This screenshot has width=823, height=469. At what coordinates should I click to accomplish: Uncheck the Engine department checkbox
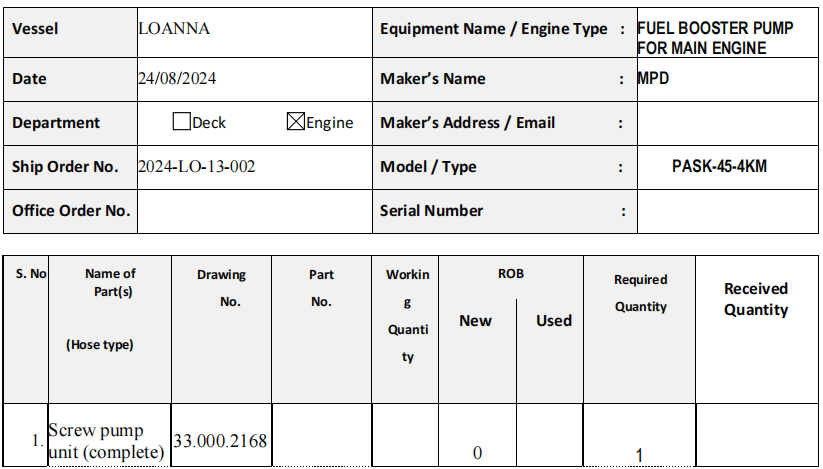click(295, 122)
